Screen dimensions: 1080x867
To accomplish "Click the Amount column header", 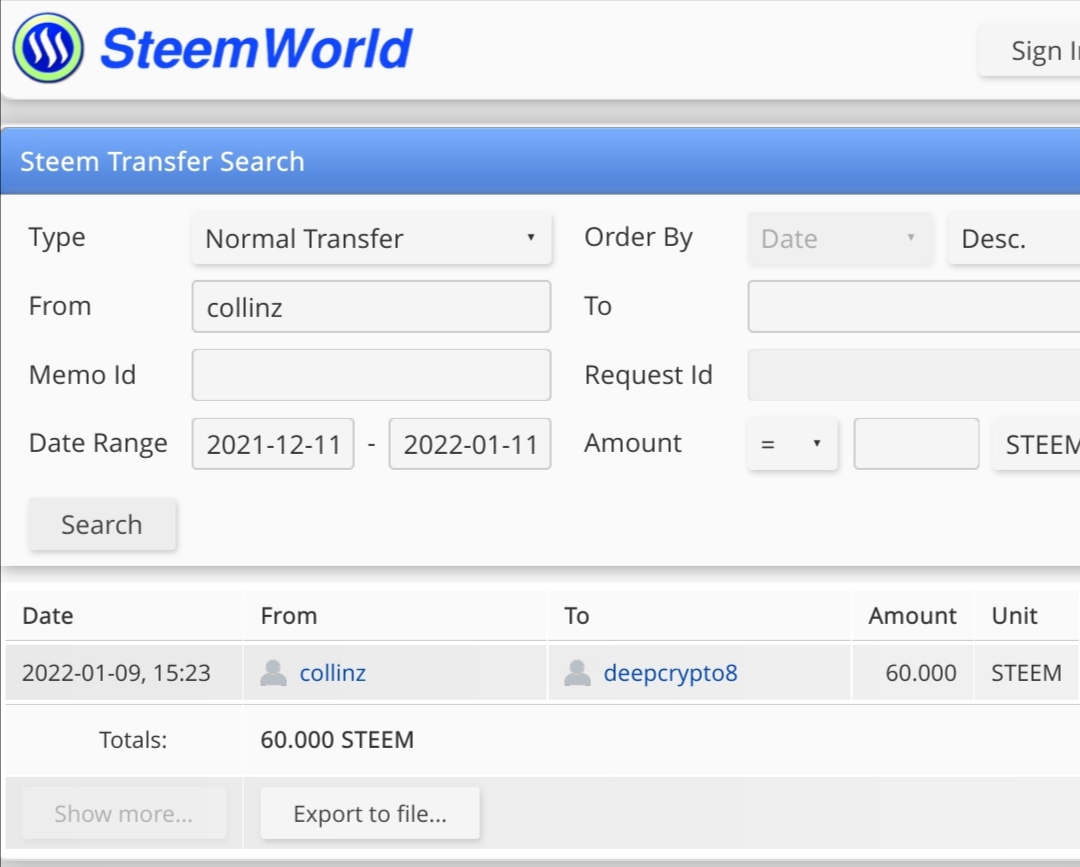I will (x=913, y=616).
